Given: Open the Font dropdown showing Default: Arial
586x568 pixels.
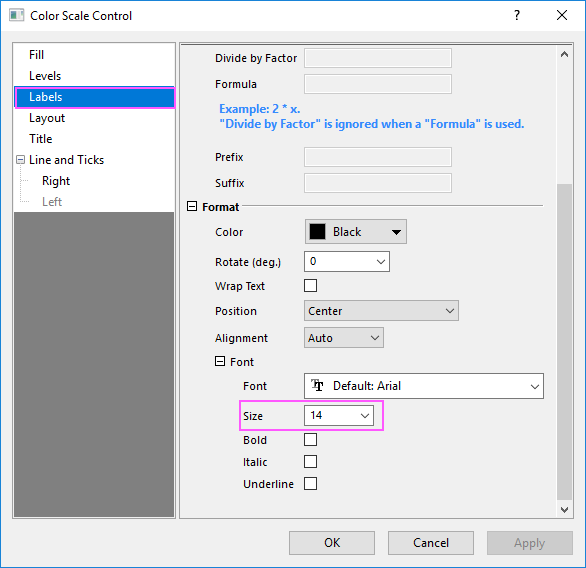Looking at the screenshot, I should (x=424, y=386).
